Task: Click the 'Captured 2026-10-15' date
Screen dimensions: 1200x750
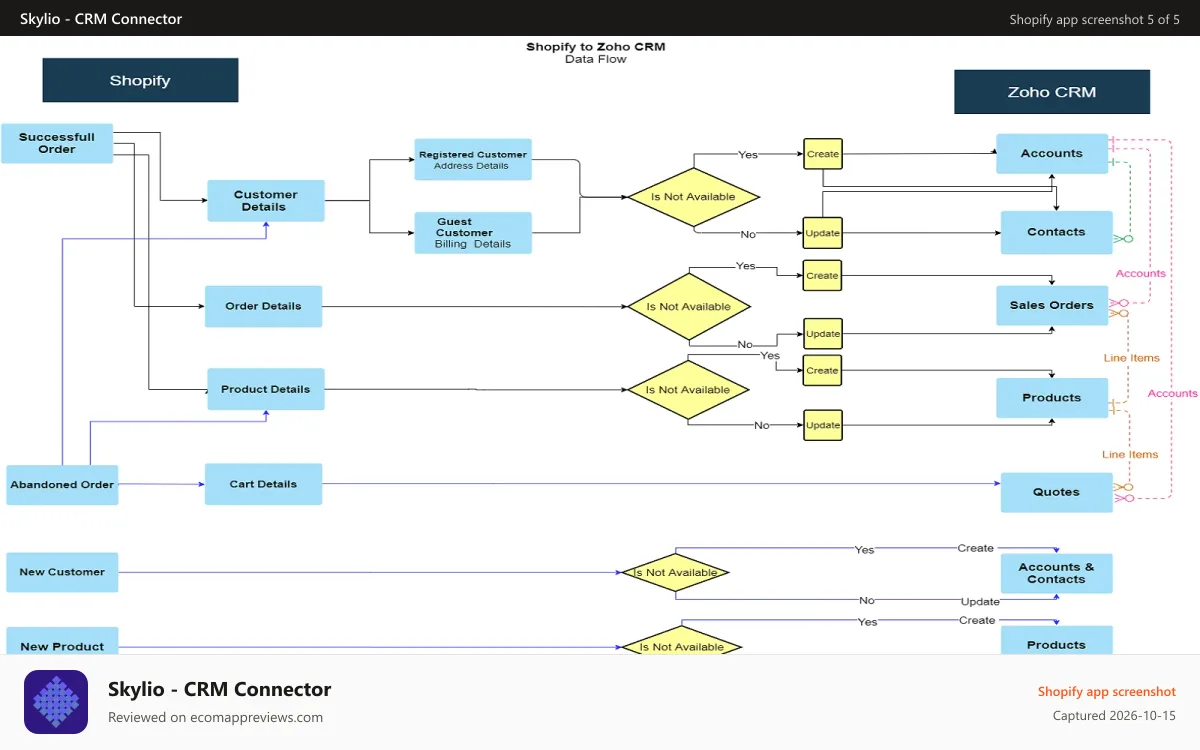Action: pos(1114,716)
